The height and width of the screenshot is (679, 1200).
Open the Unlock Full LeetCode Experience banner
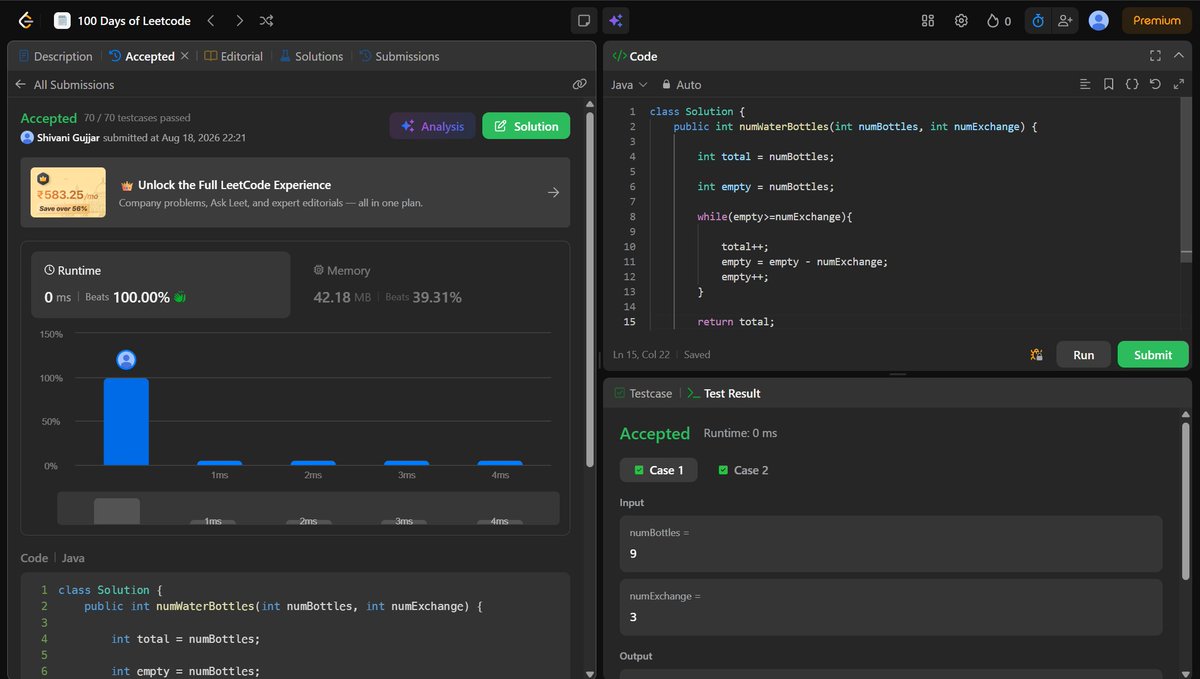pos(295,192)
